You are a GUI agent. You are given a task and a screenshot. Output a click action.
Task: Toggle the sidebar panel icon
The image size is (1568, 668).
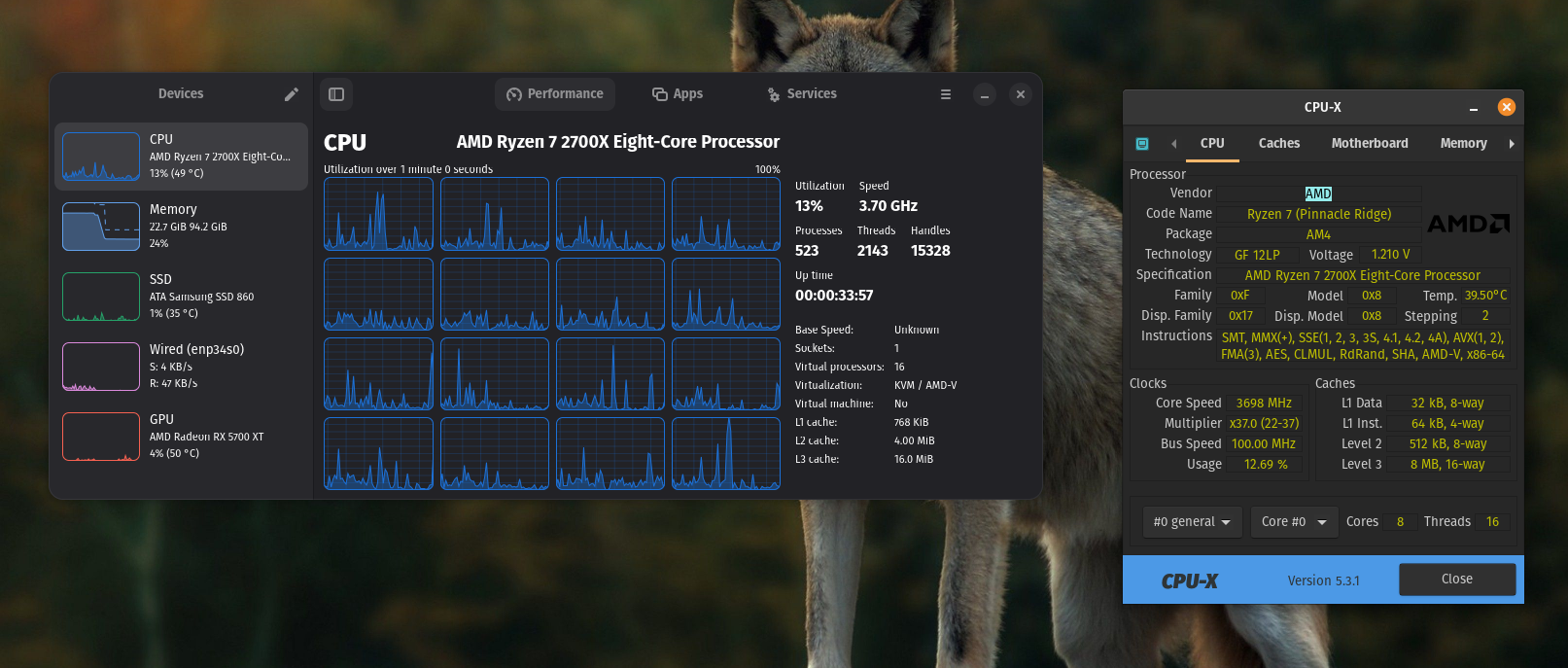[336, 94]
